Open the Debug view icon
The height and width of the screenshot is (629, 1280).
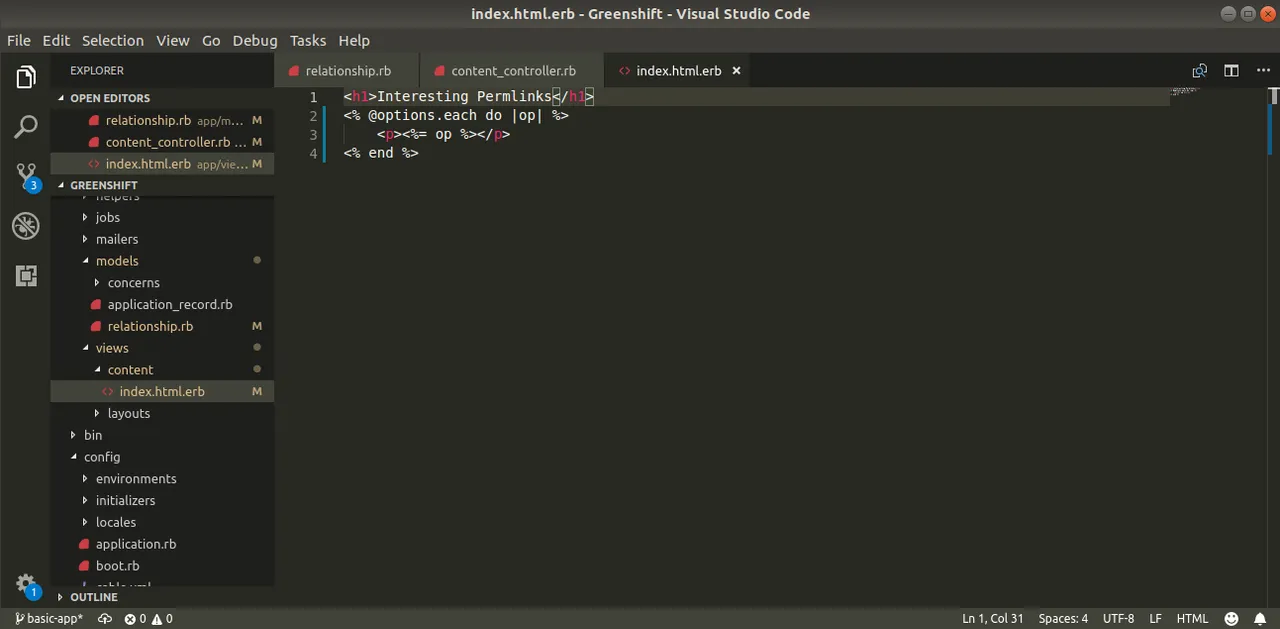(x=26, y=226)
